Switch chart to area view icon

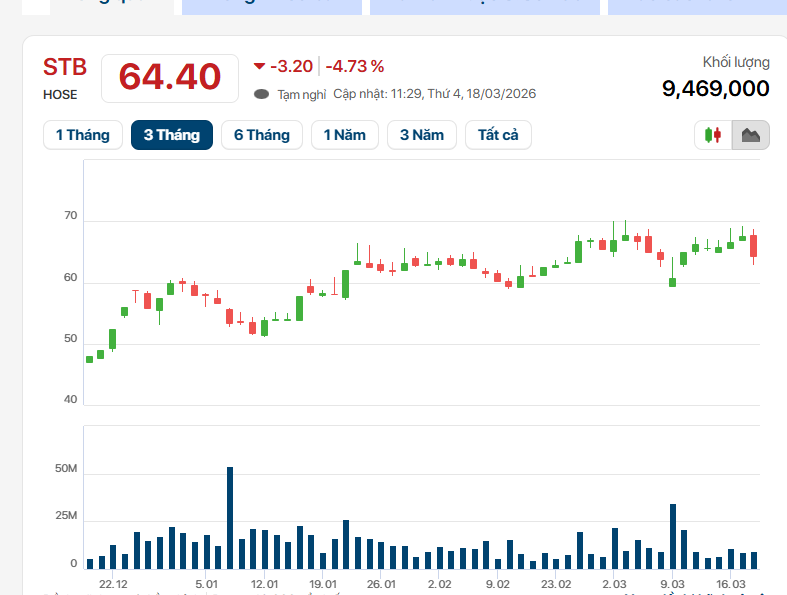click(x=750, y=135)
